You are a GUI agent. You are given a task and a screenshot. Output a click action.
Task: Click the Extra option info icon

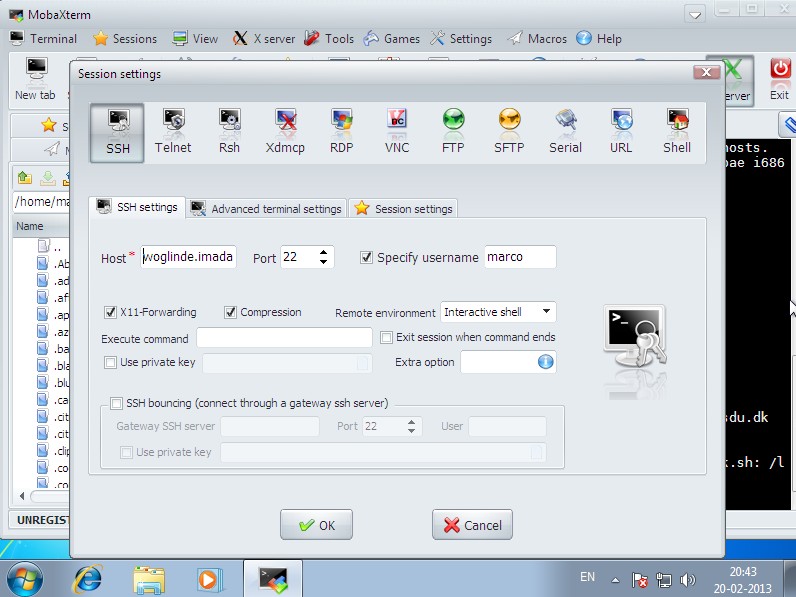point(545,362)
